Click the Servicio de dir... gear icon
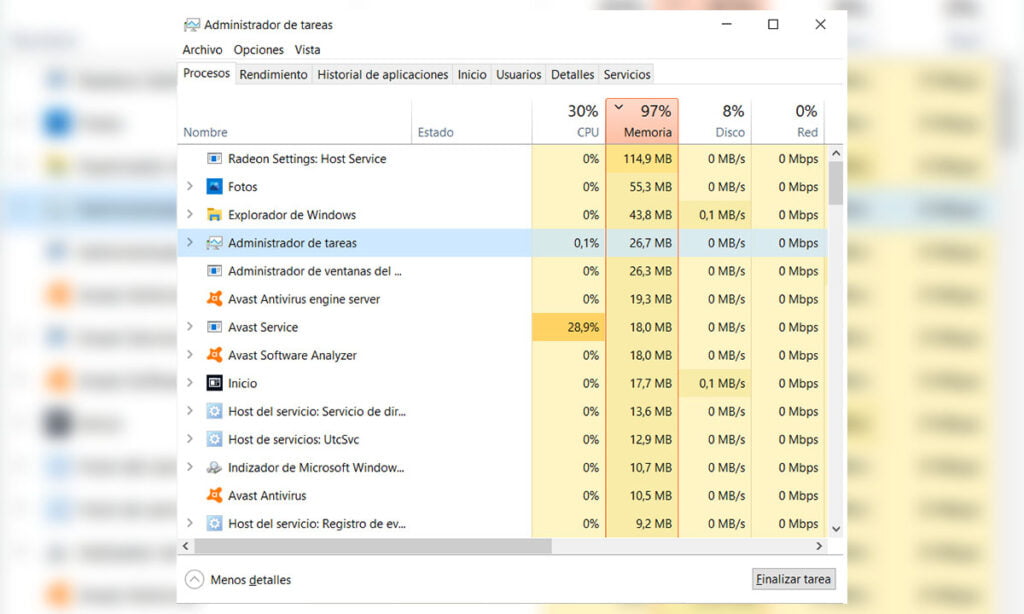 (214, 412)
